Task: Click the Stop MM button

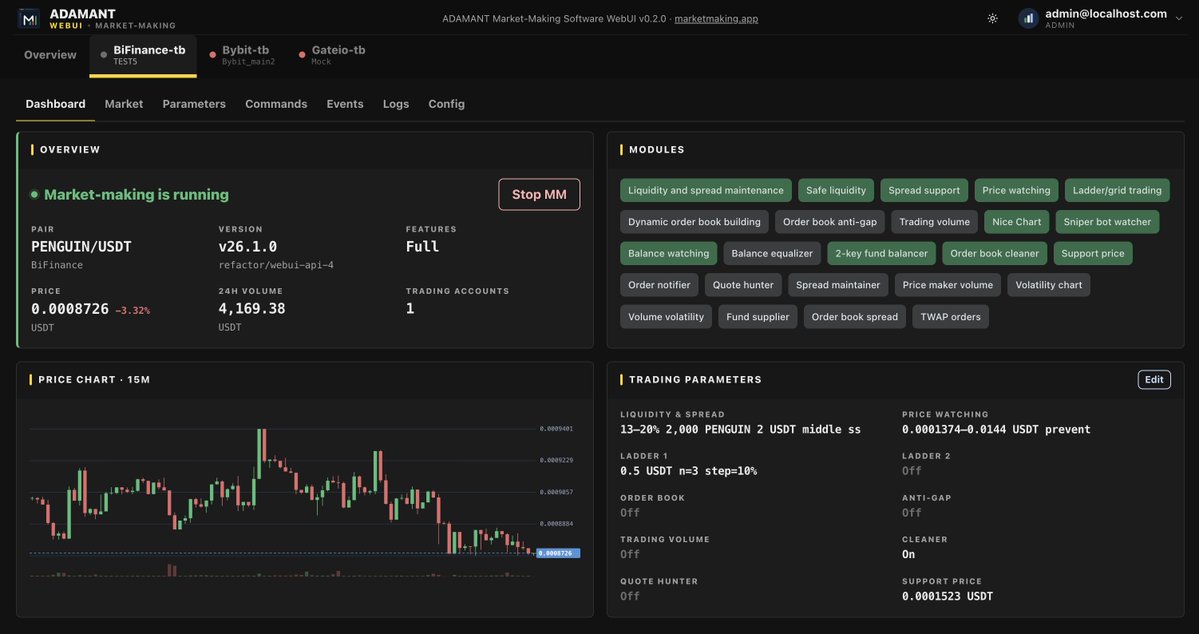Action: 539,194
